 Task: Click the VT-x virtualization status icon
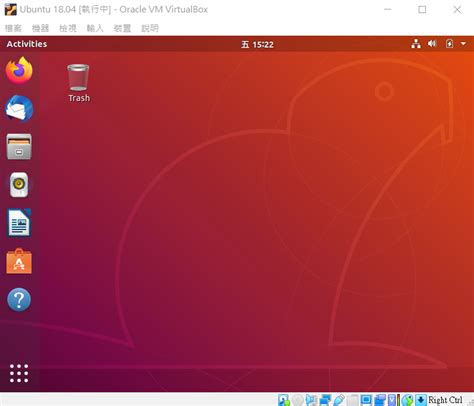(x=393, y=400)
